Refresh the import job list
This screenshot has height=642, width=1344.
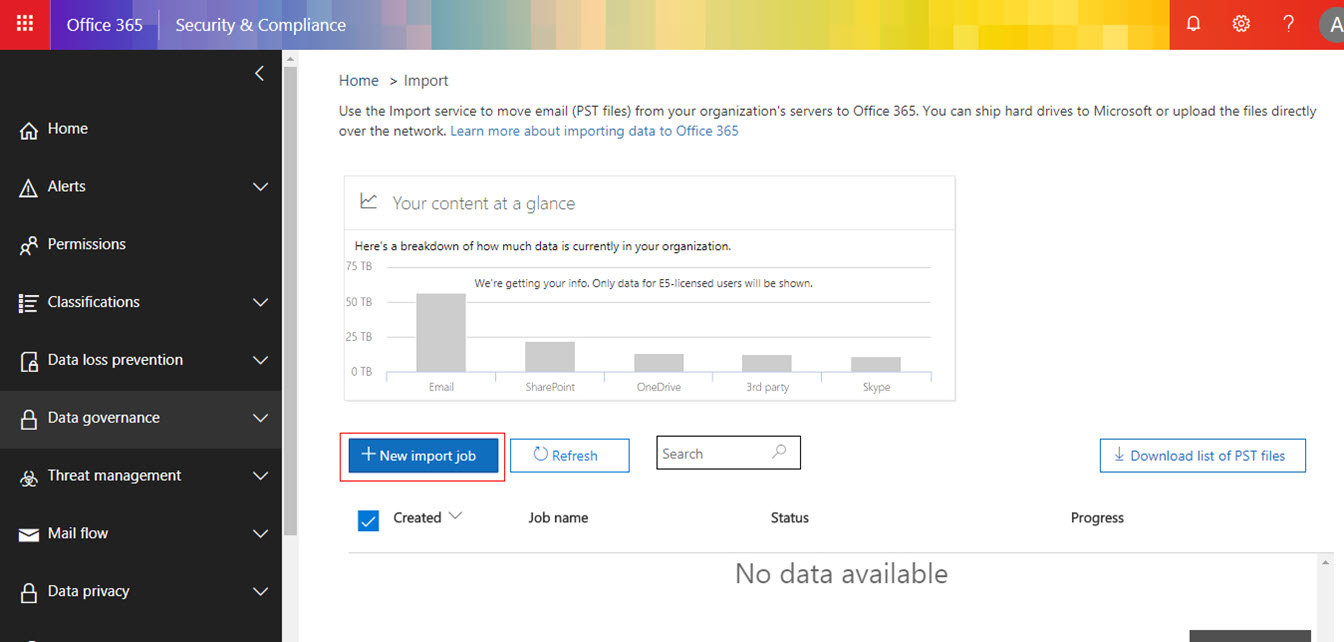point(570,455)
